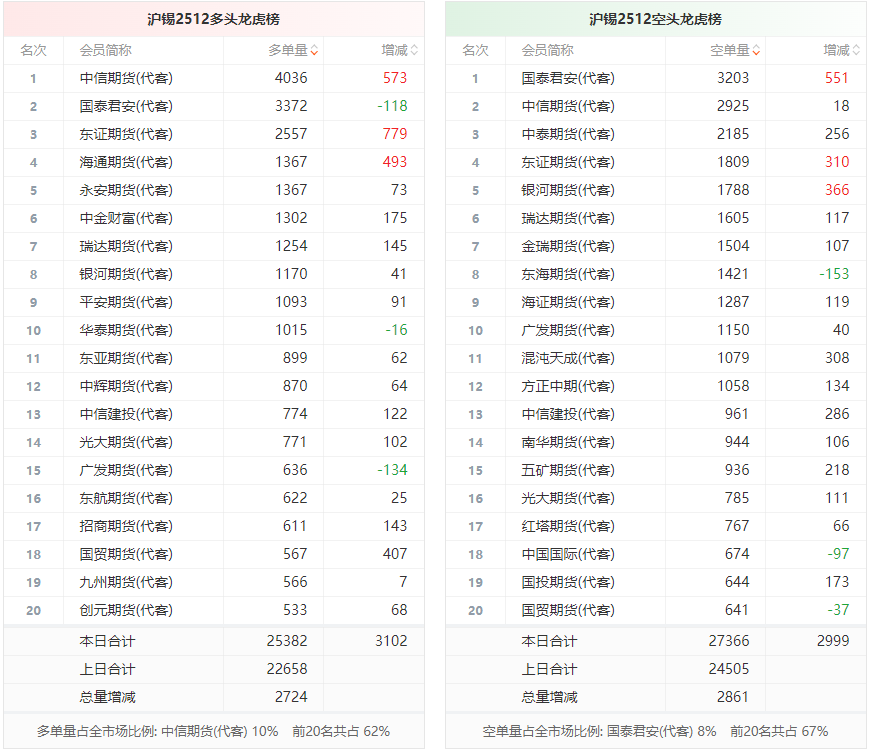
Task: Click 多单量占全市场比例 footer note
Action: tap(214, 731)
